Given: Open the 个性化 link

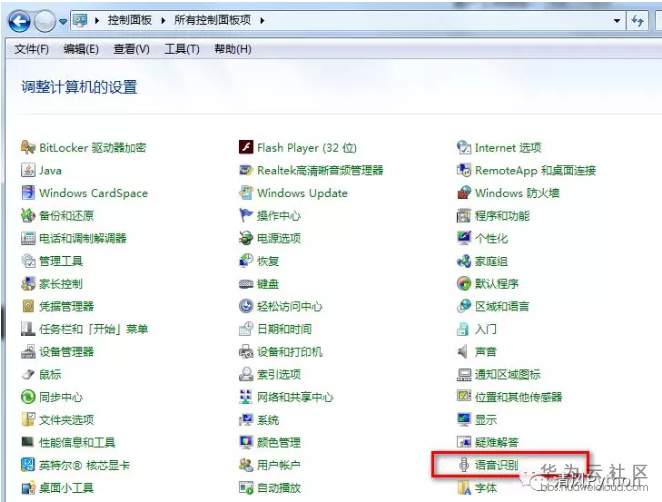Looking at the screenshot, I should [491, 239].
